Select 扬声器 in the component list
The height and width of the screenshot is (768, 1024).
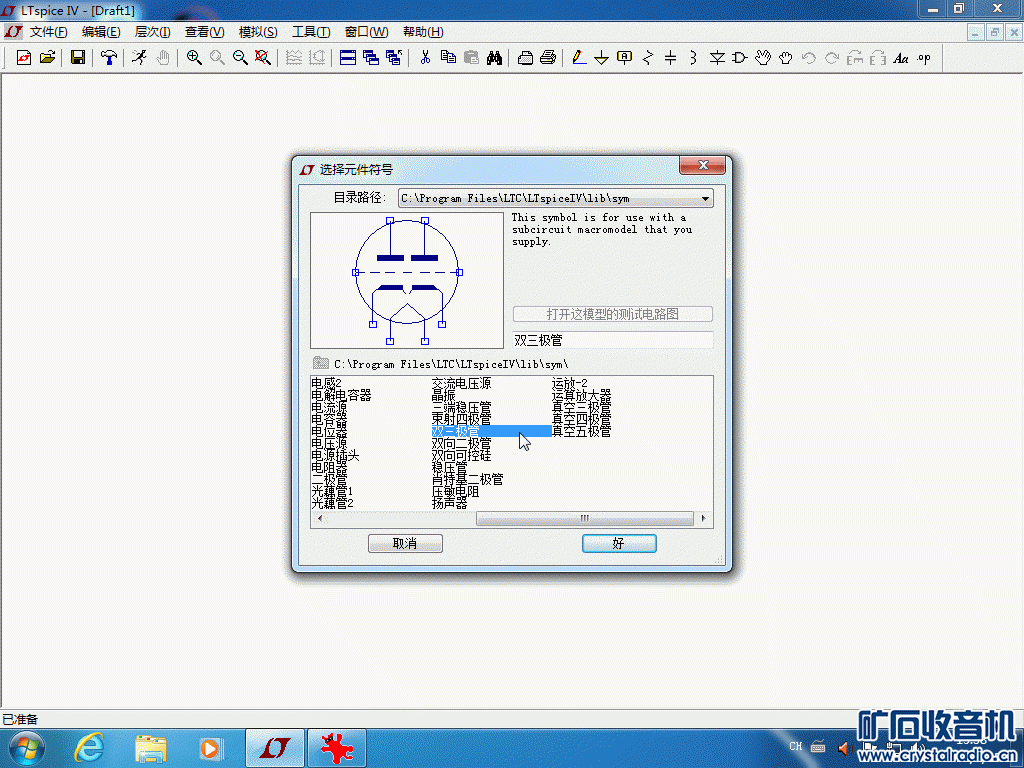(449, 503)
